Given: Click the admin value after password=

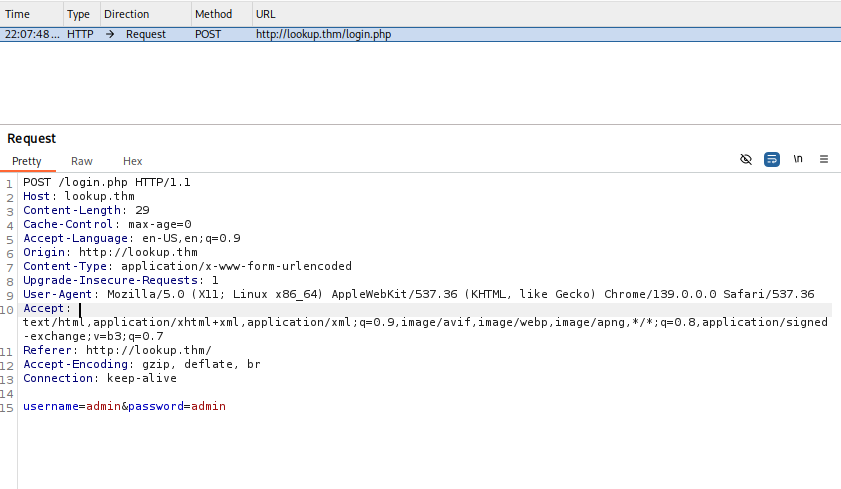Looking at the screenshot, I should (x=209, y=406).
